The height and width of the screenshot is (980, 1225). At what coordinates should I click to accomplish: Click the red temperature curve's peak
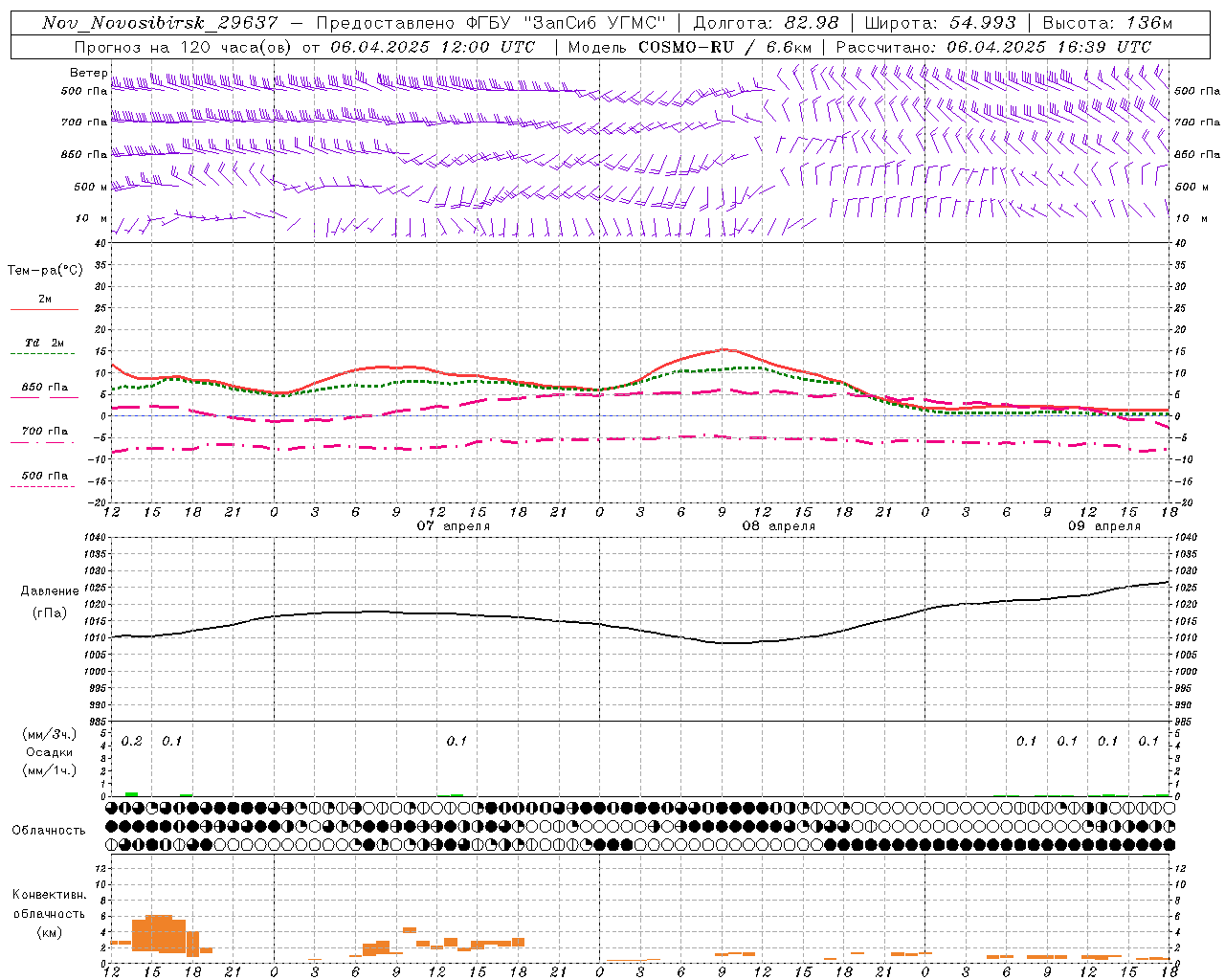click(724, 349)
